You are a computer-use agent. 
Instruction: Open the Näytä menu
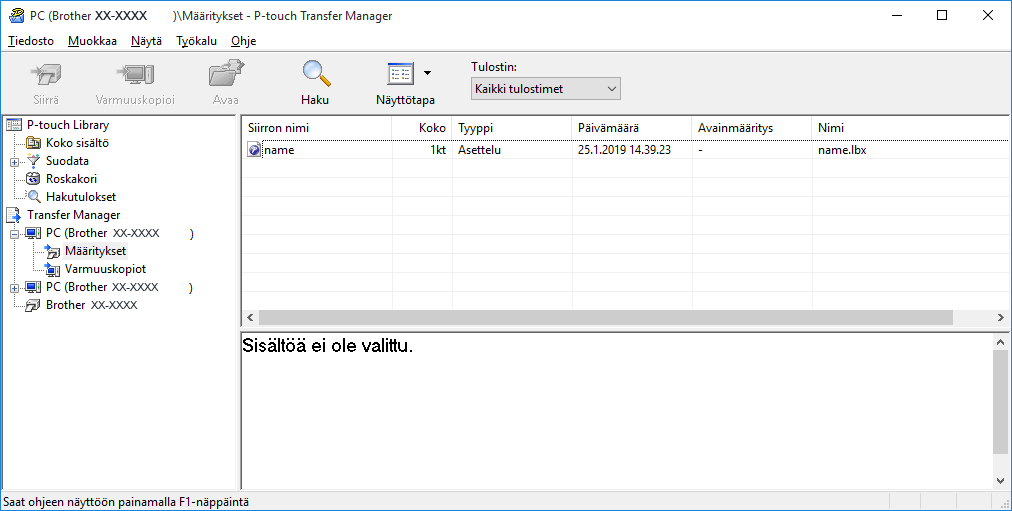point(146,41)
